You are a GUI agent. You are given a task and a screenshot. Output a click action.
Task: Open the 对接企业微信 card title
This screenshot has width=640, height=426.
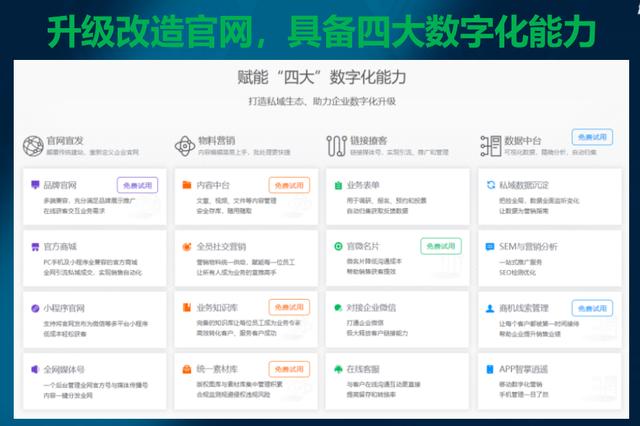[x=373, y=308]
